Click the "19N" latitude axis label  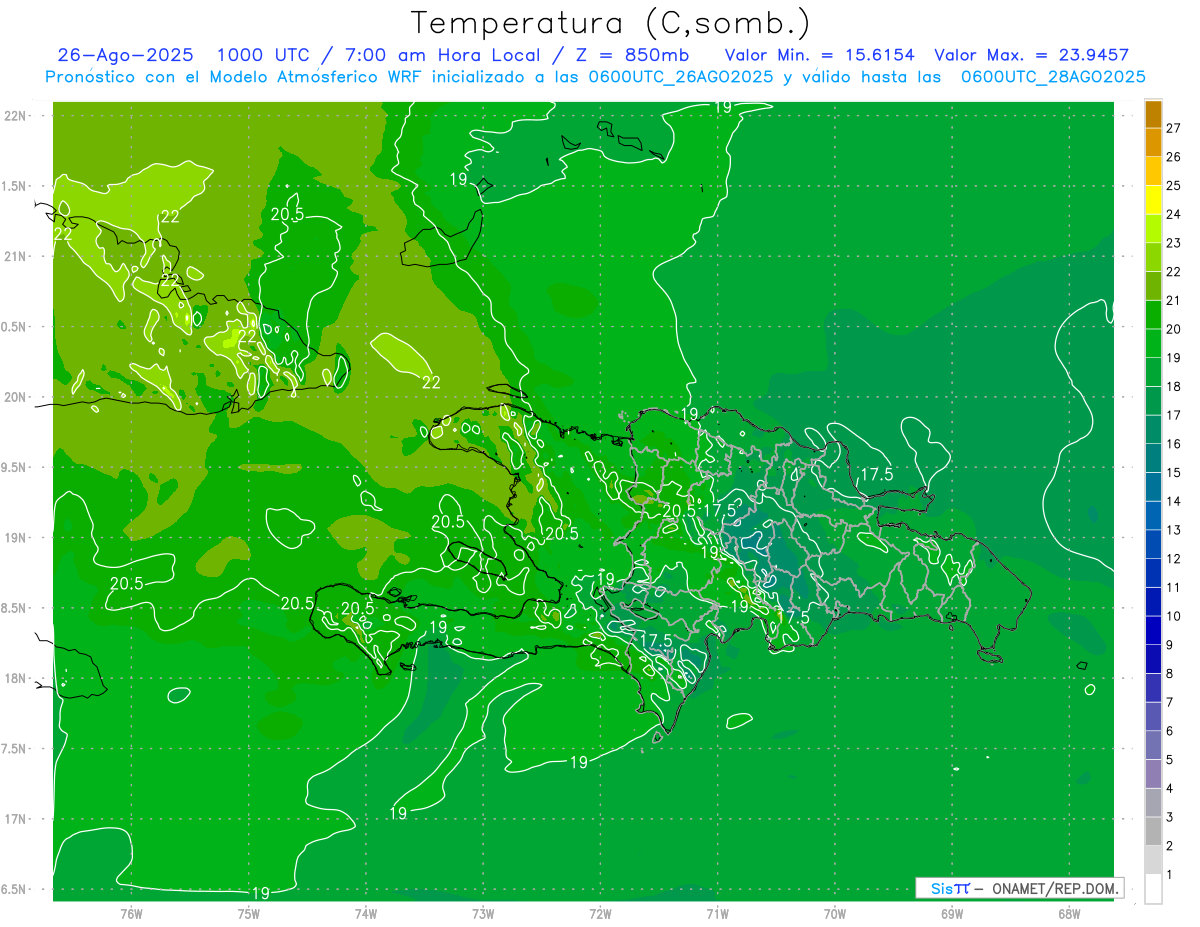(x=15, y=537)
